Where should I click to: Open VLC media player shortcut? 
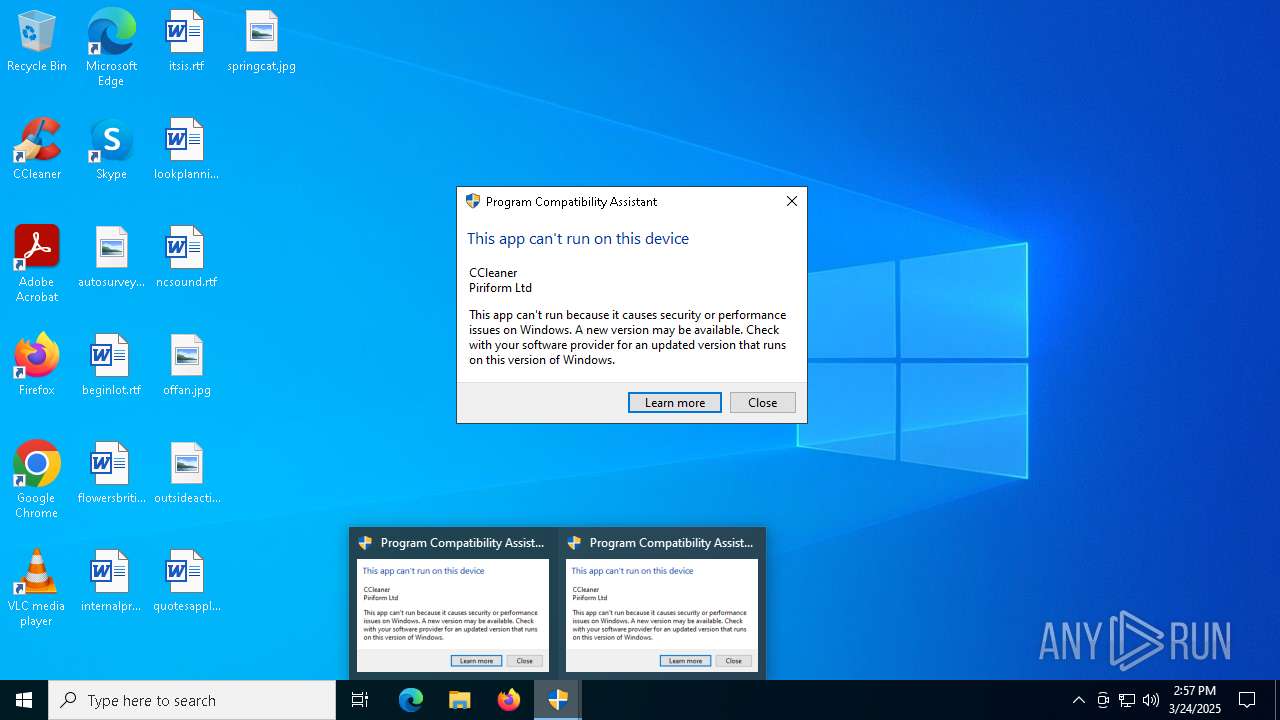point(37,588)
